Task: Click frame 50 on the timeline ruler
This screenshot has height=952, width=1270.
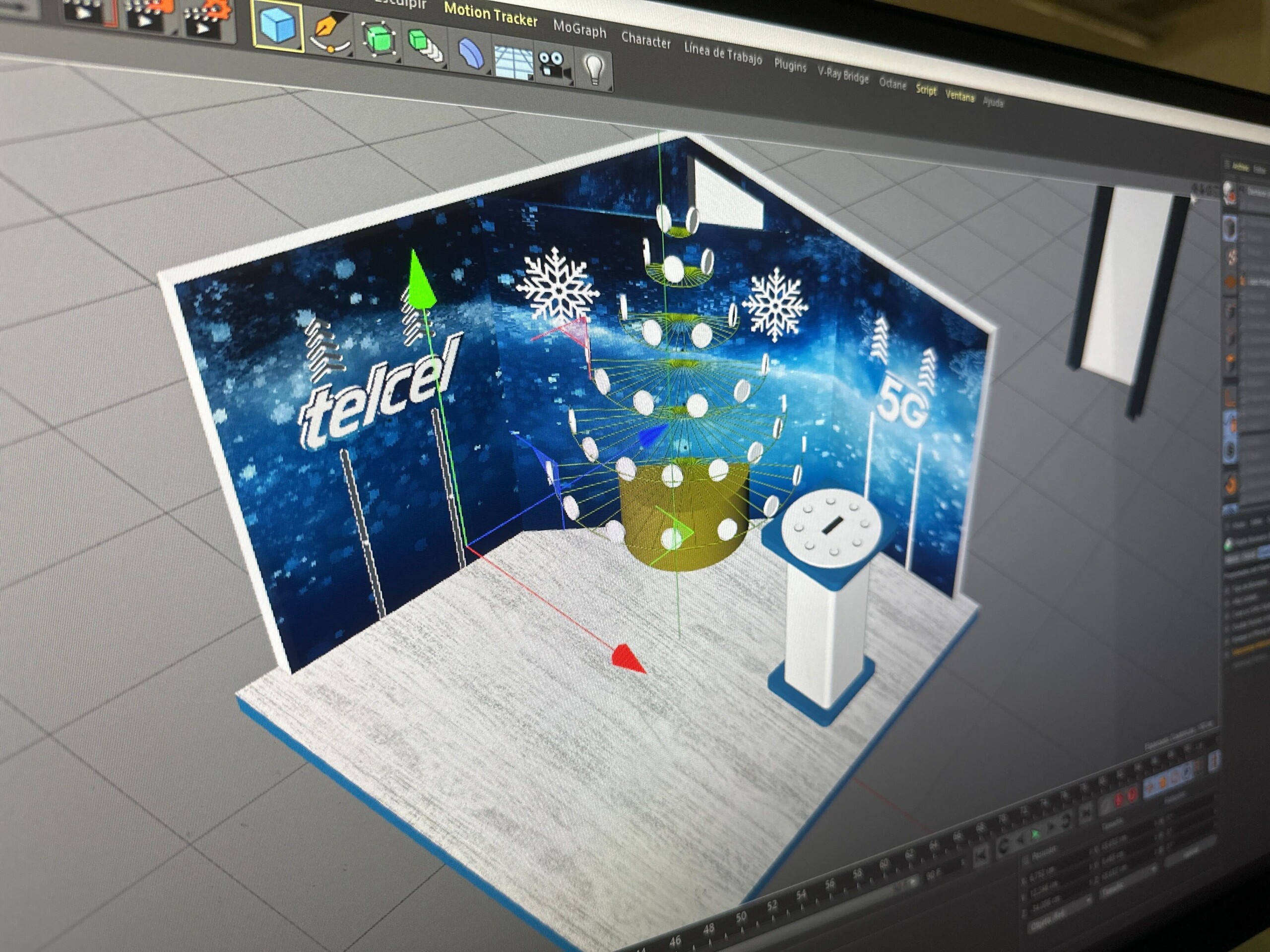Action: point(741,917)
